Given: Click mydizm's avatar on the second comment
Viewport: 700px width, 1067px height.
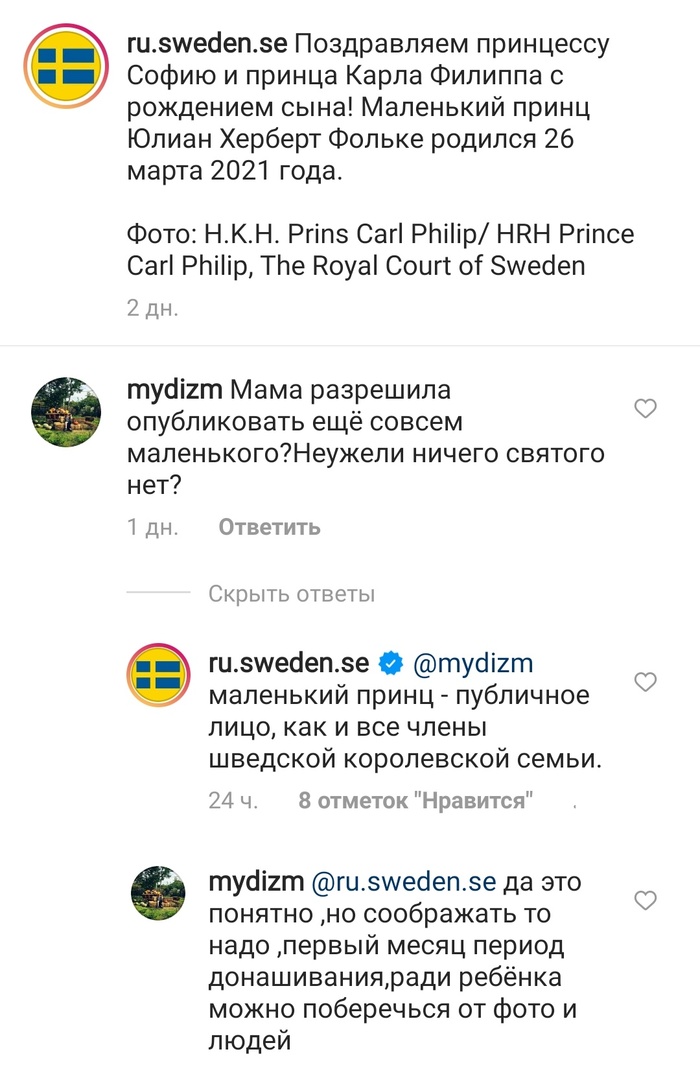Looking at the screenshot, I should point(157,895).
